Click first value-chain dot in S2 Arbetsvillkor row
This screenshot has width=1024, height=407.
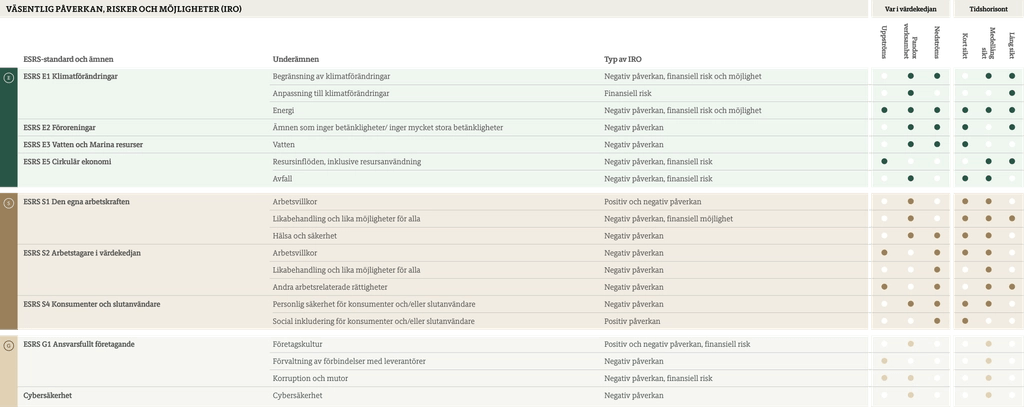click(x=885, y=253)
